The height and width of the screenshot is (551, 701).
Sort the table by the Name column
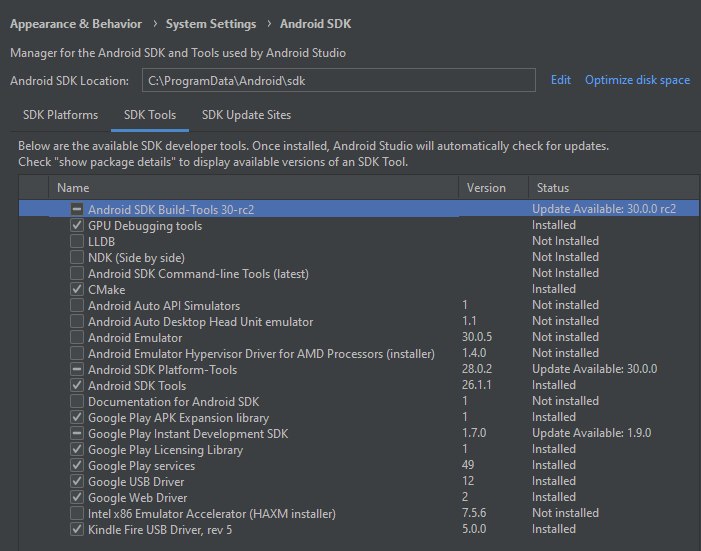[x=253, y=188]
